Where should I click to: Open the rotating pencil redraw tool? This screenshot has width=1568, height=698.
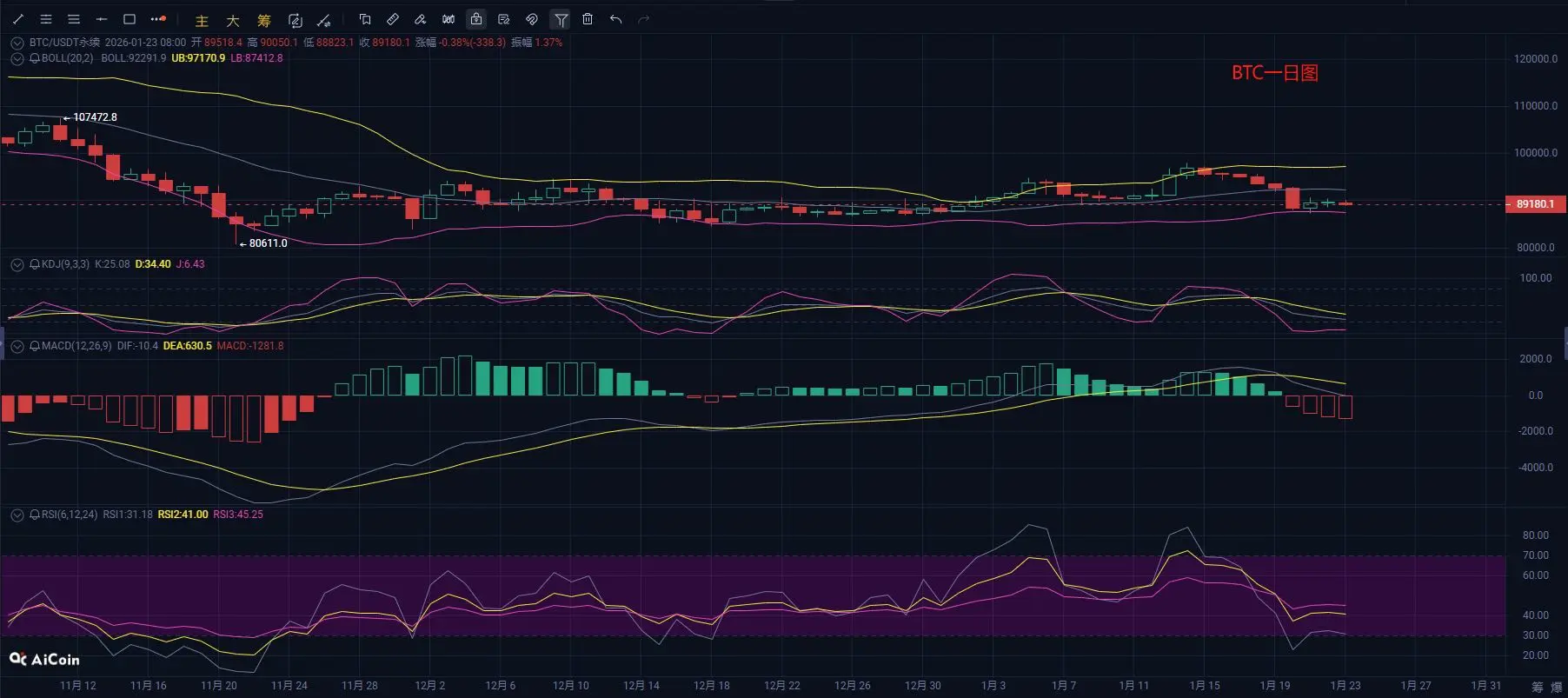pyautogui.click(x=296, y=20)
